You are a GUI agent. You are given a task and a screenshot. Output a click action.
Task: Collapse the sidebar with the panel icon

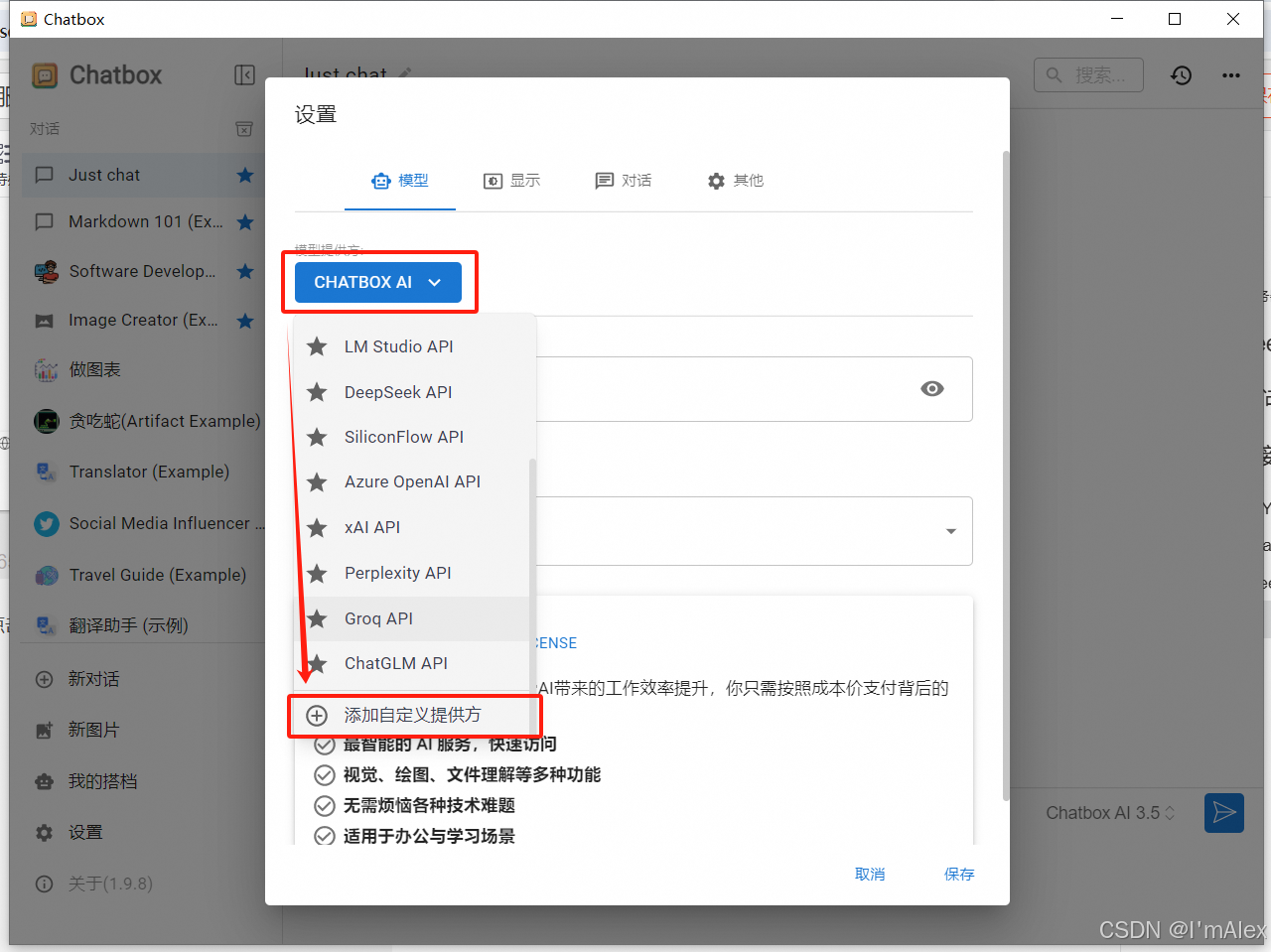click(x=244, y=75)
